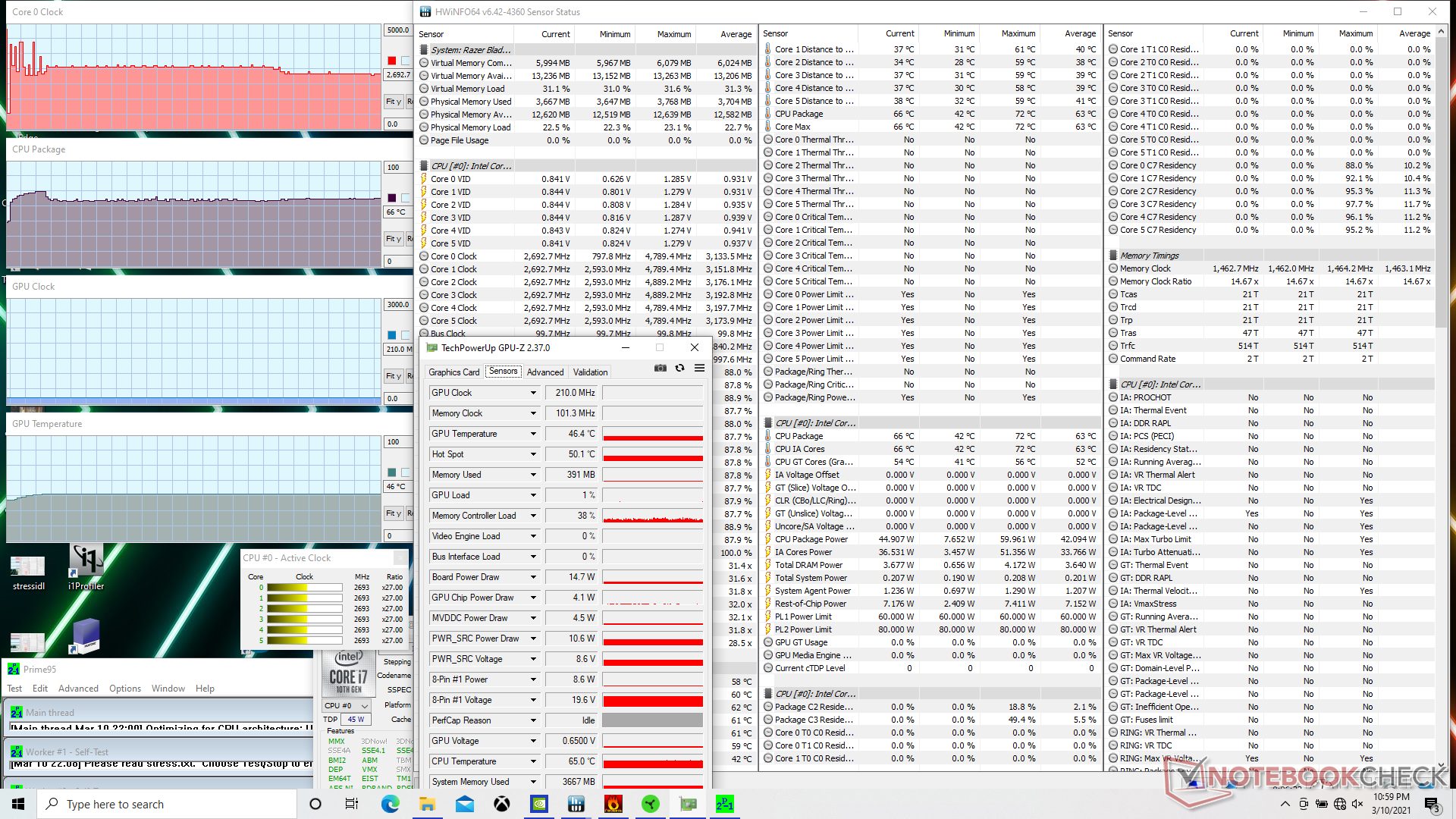This screenshot has height=819, width=1456.
Task: Click the red color swatch of Core 0 Clock graph
Action: [392, 61]
